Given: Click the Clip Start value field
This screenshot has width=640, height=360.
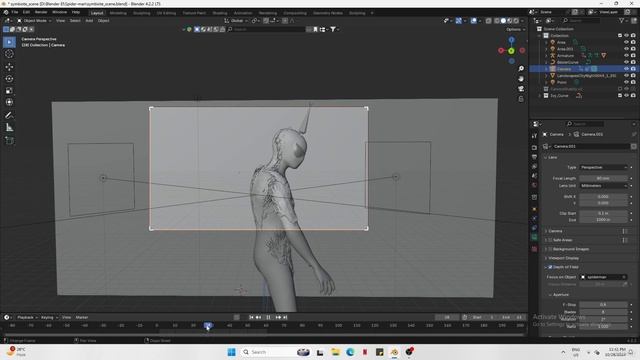Looking at the screenshot, I should tap(603, 213).
